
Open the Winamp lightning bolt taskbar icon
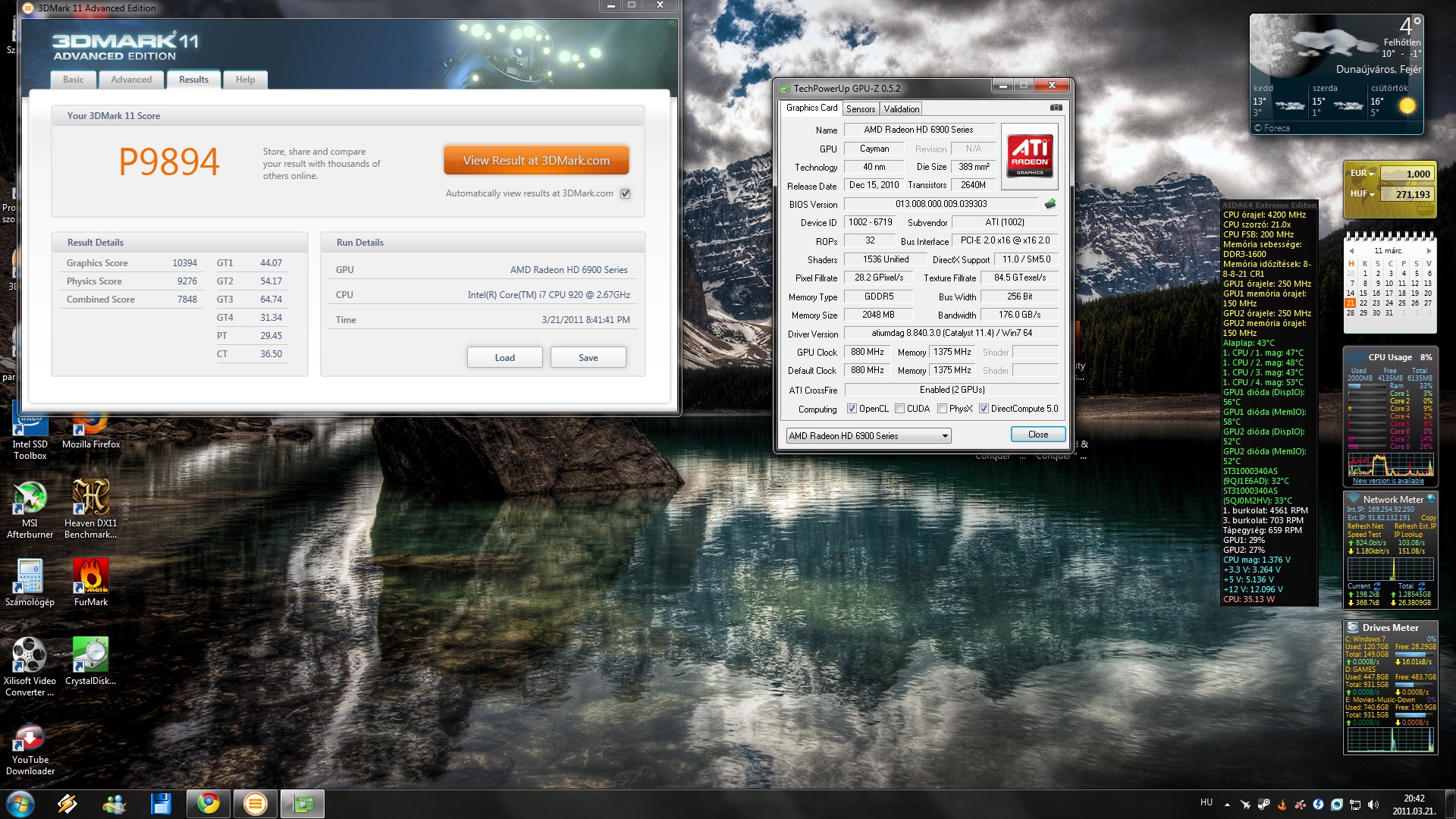click(67, 804)
